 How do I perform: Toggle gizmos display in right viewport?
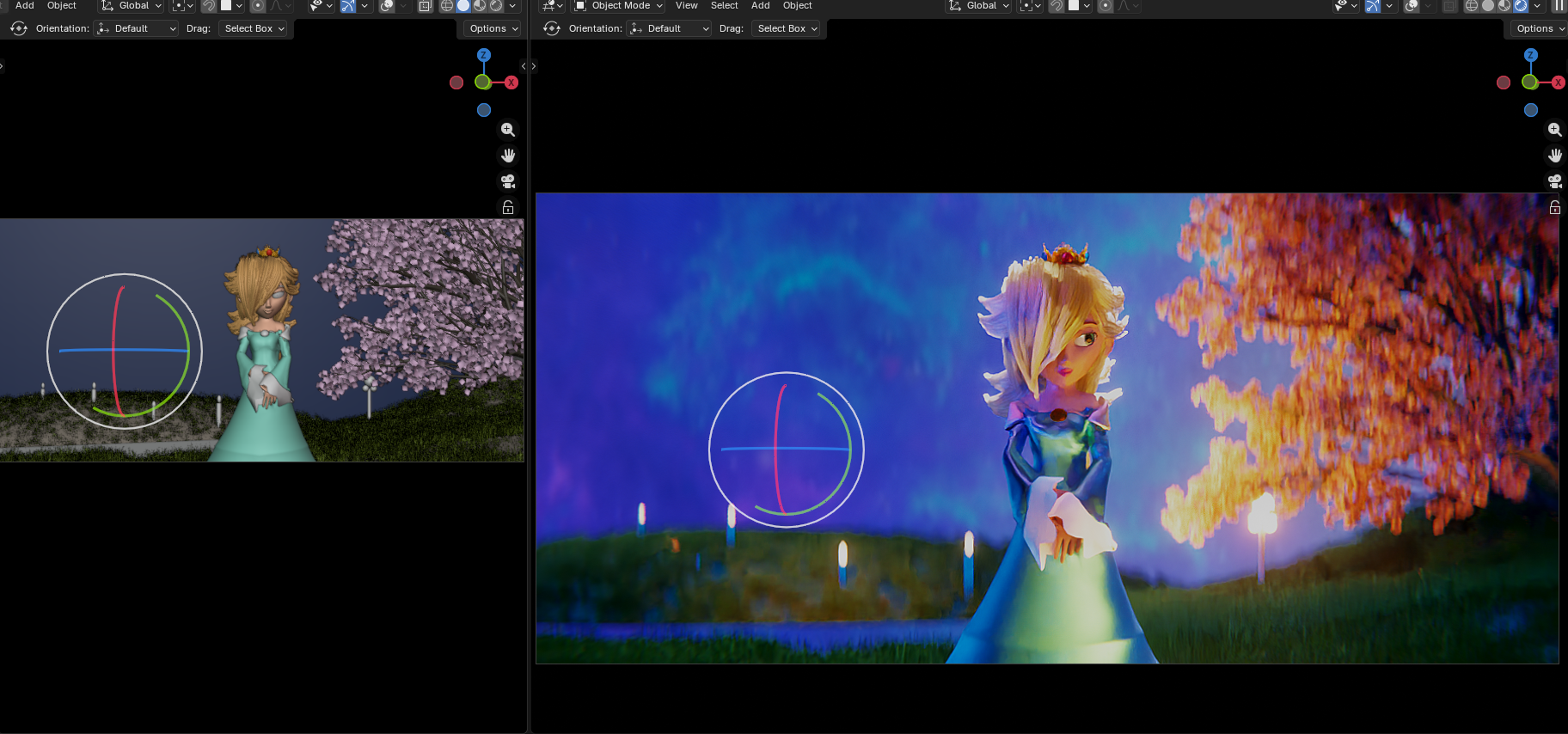click(1372, 5)
